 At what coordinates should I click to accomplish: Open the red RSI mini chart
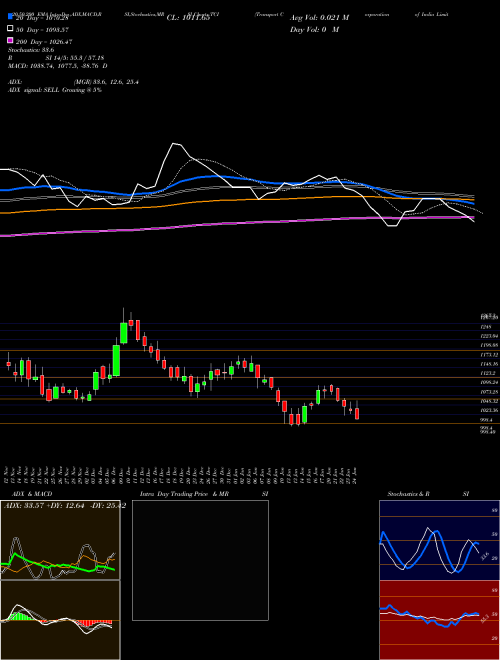439,620
